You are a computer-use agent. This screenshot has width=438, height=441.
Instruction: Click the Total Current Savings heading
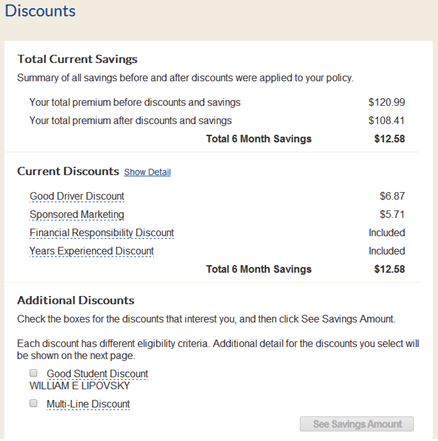77,59
